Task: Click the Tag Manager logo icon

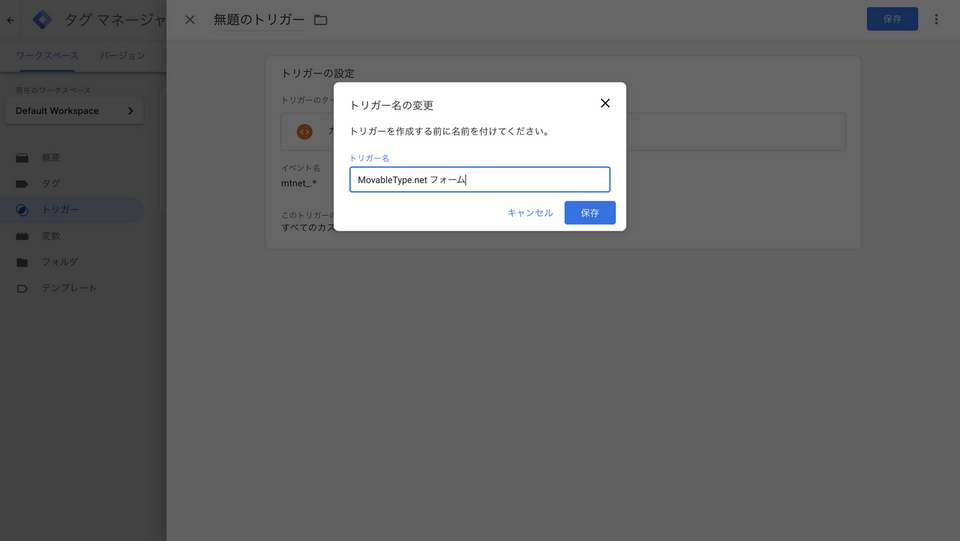Action: (42, 20)
